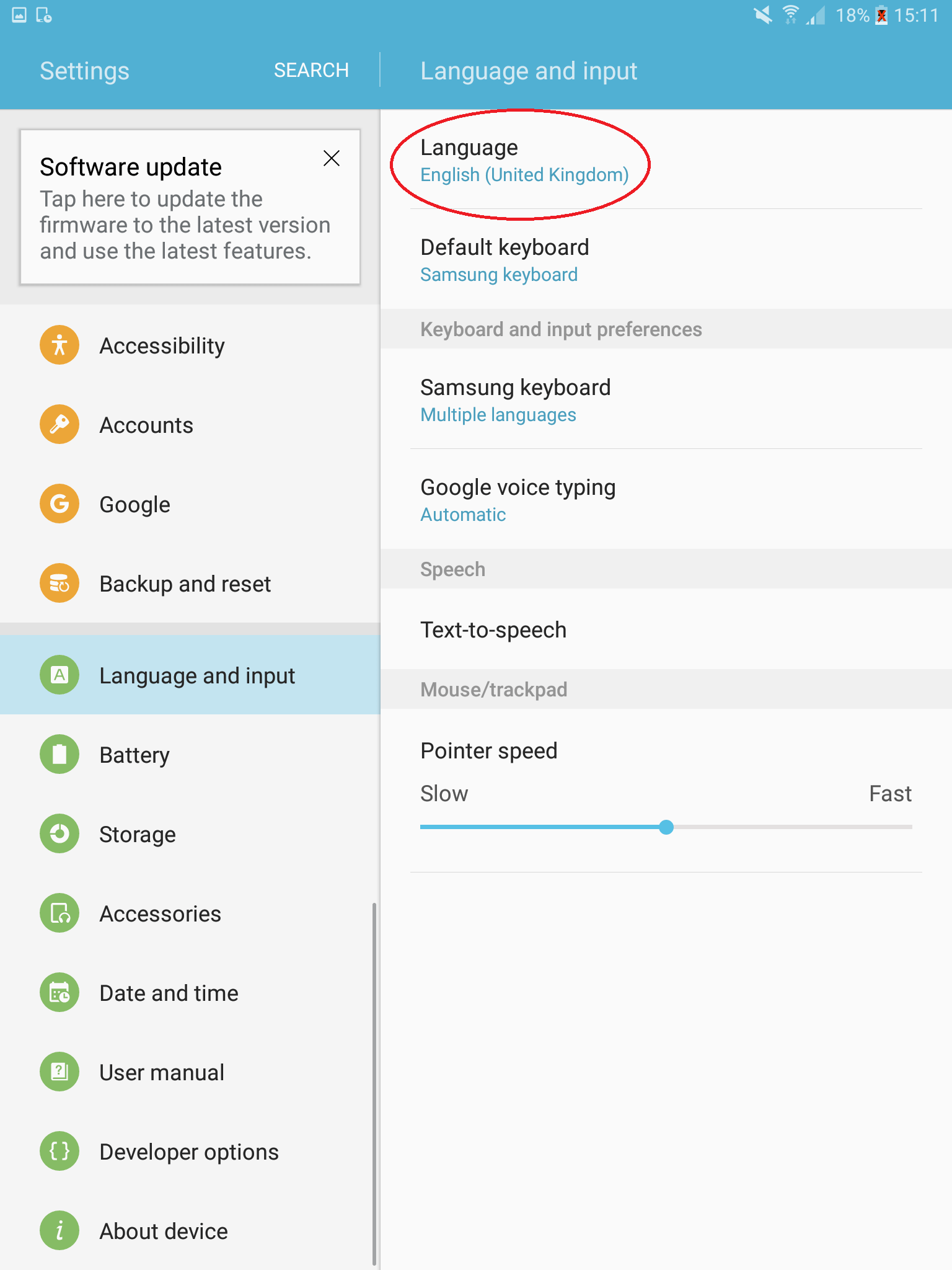
Task: Open Text-to-speech options
Action: (666, 629)
